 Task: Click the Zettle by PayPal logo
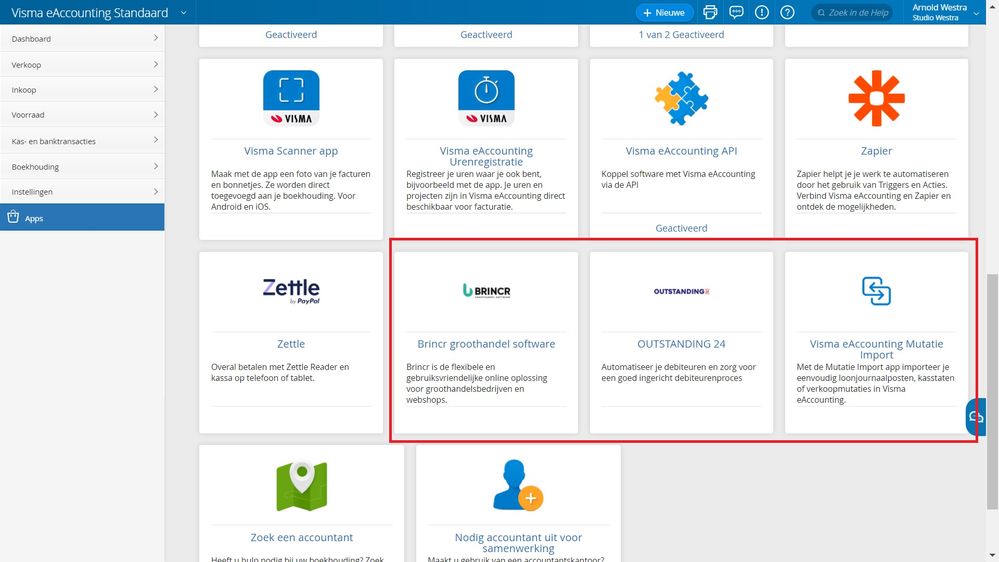(291, 291)
